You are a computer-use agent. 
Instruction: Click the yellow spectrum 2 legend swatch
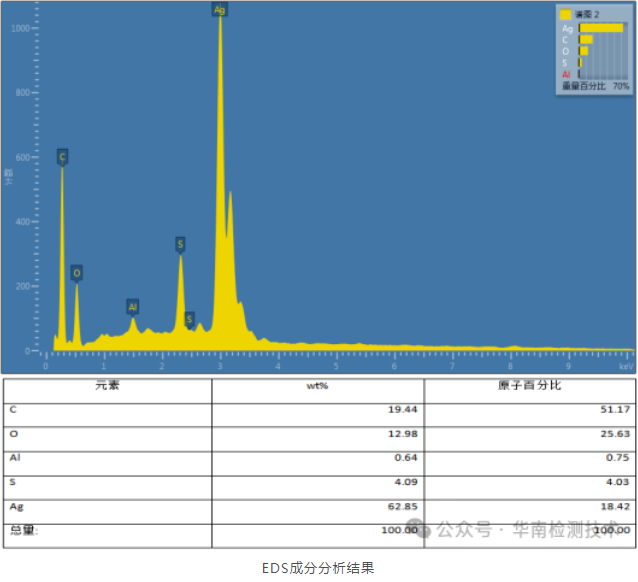565,15
